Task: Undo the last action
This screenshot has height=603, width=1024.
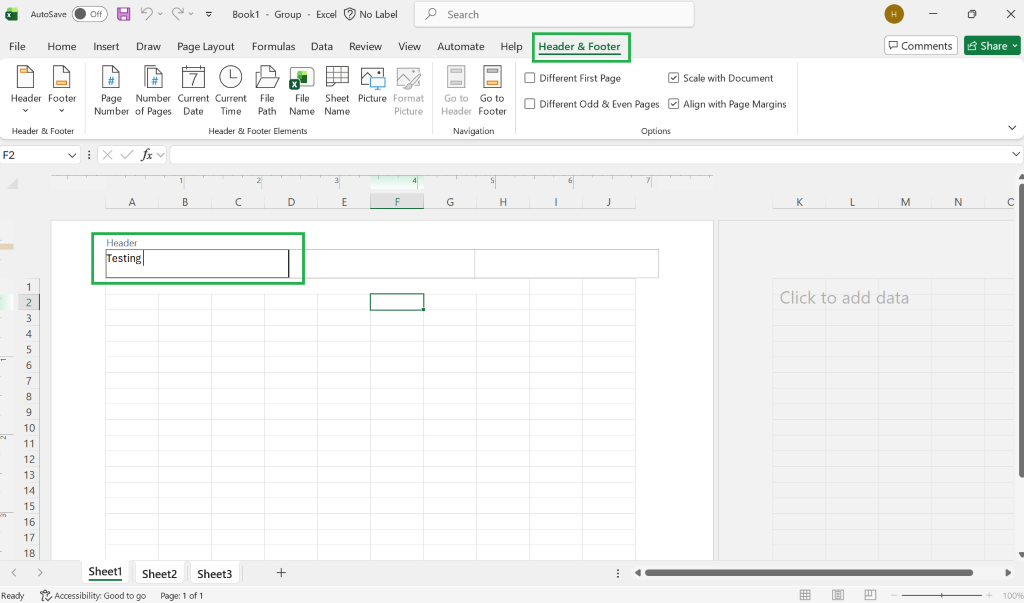Action: [x=146, y=14]
